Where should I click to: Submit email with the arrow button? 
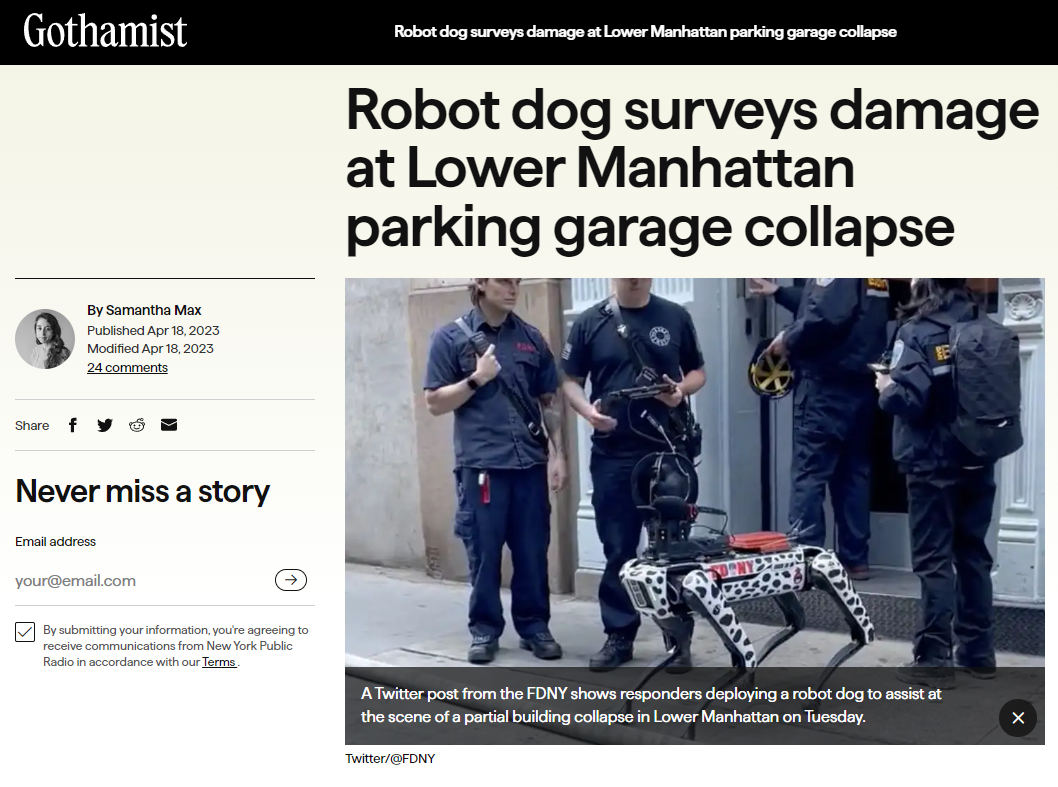[291, 580]
